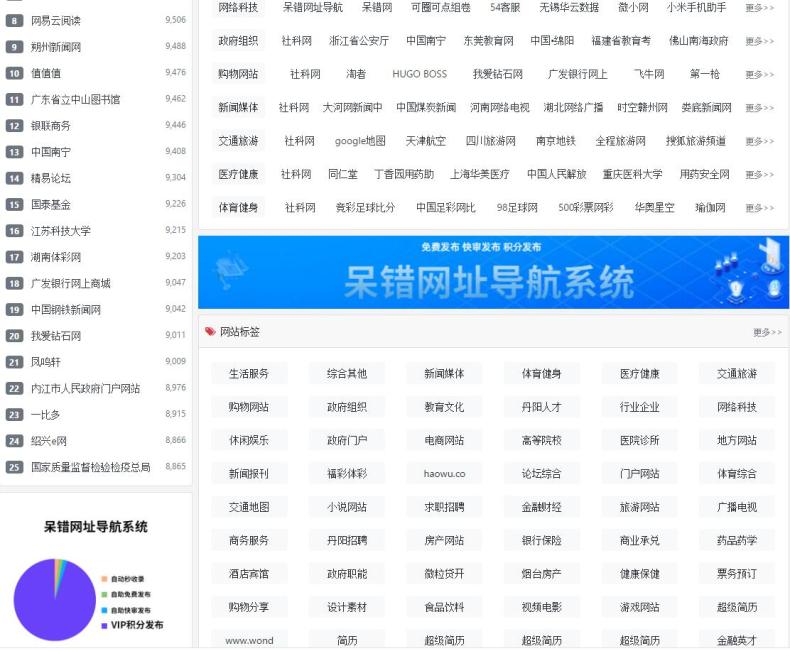This screenshot has width=790, height=651.
Task: Open the google地图 link
Action: coord(360,141)
